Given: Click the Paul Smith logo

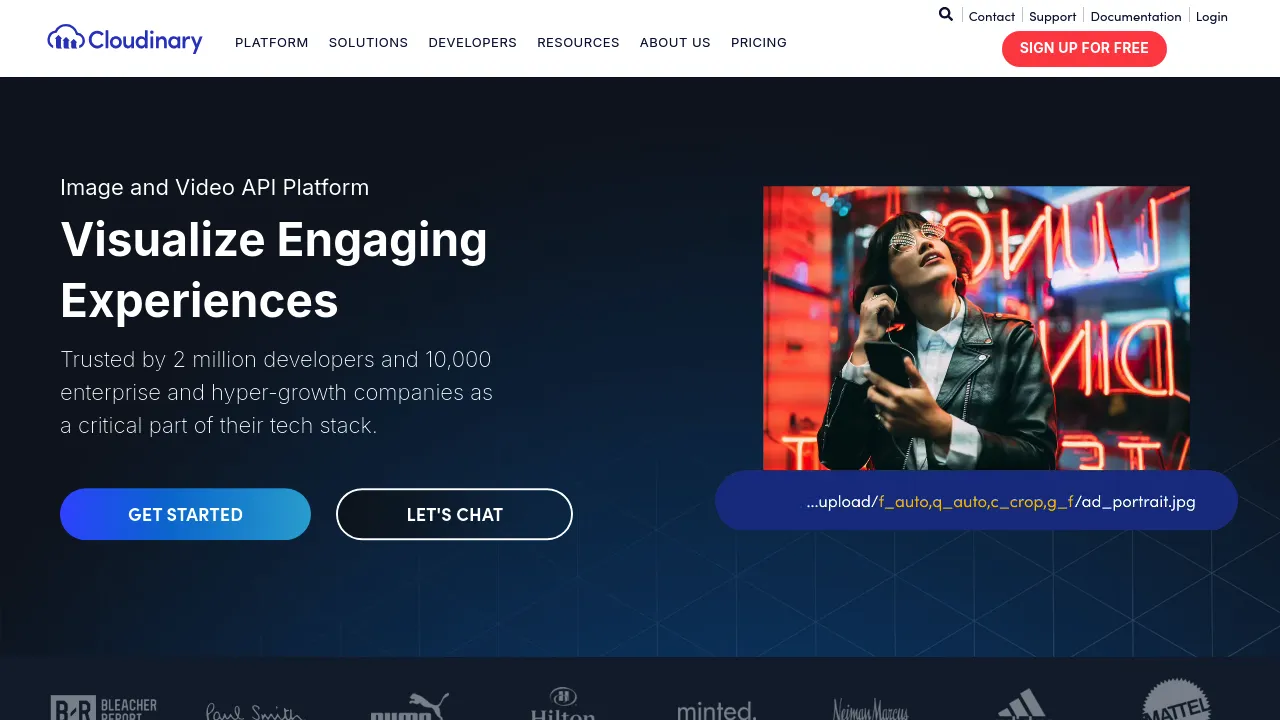Looking at the screenshot, I should click(x=254, y=711).
